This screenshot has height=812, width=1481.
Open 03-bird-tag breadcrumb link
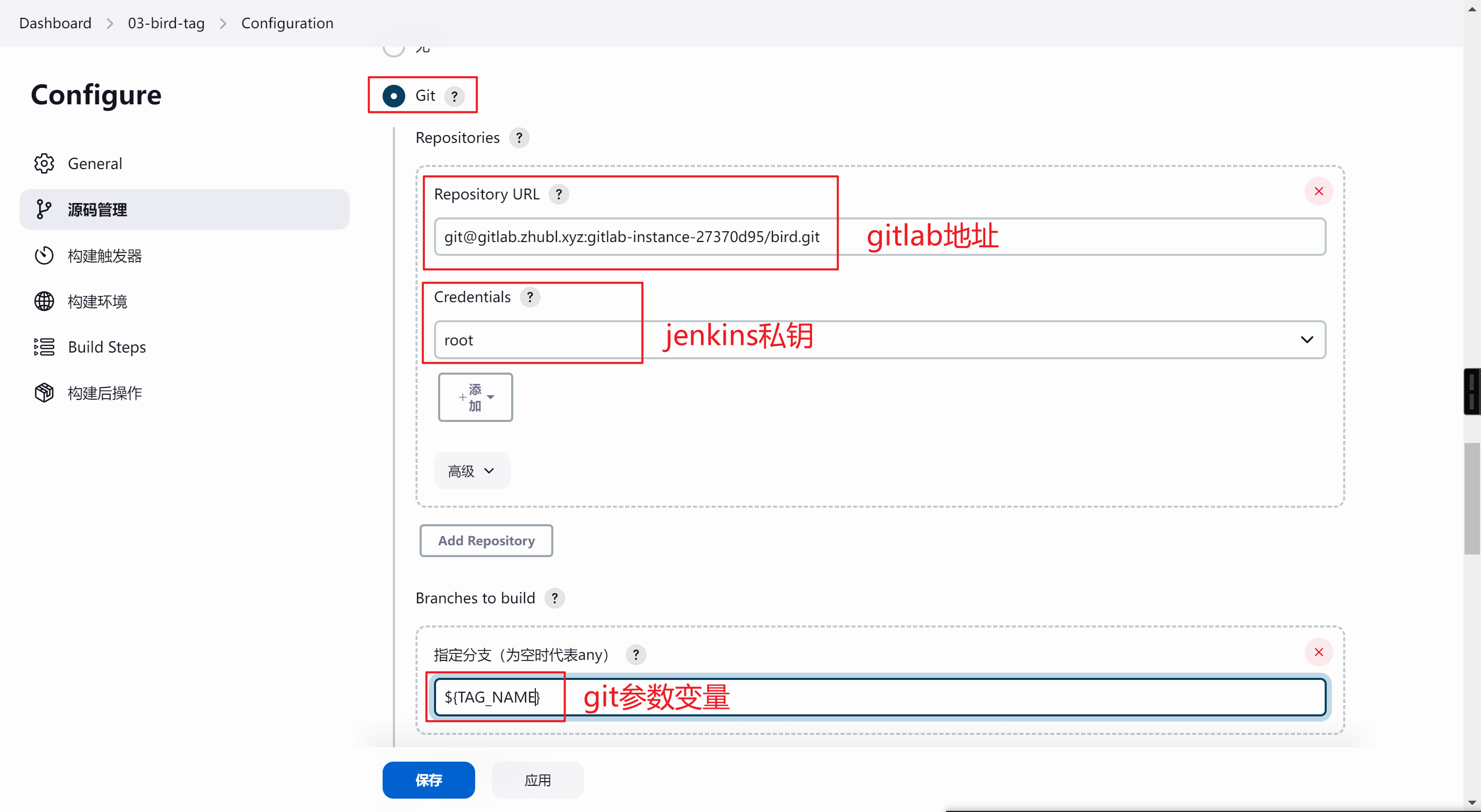166,23
